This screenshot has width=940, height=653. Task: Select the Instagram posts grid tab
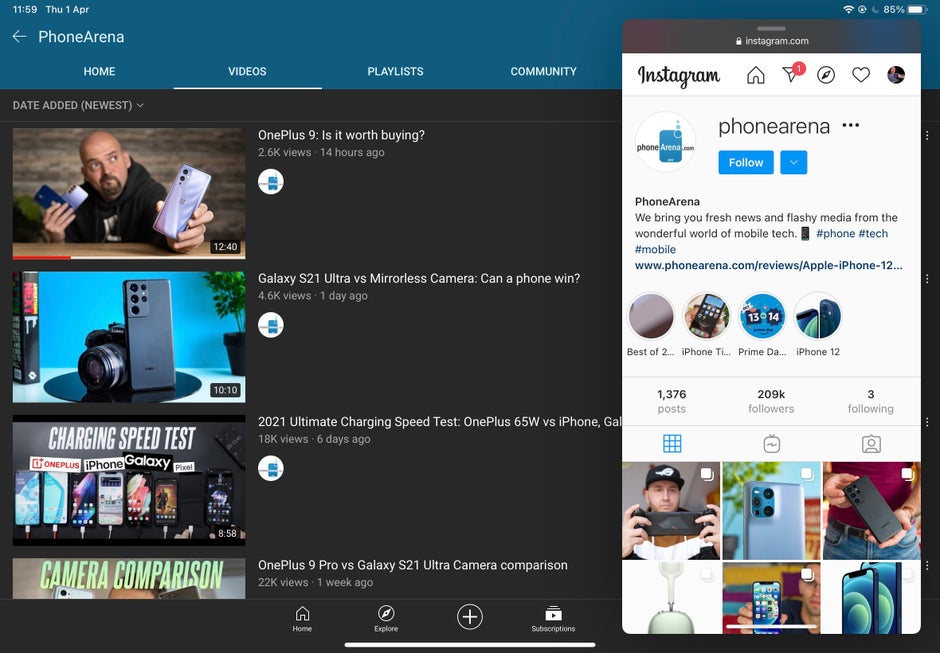point(672,444)
